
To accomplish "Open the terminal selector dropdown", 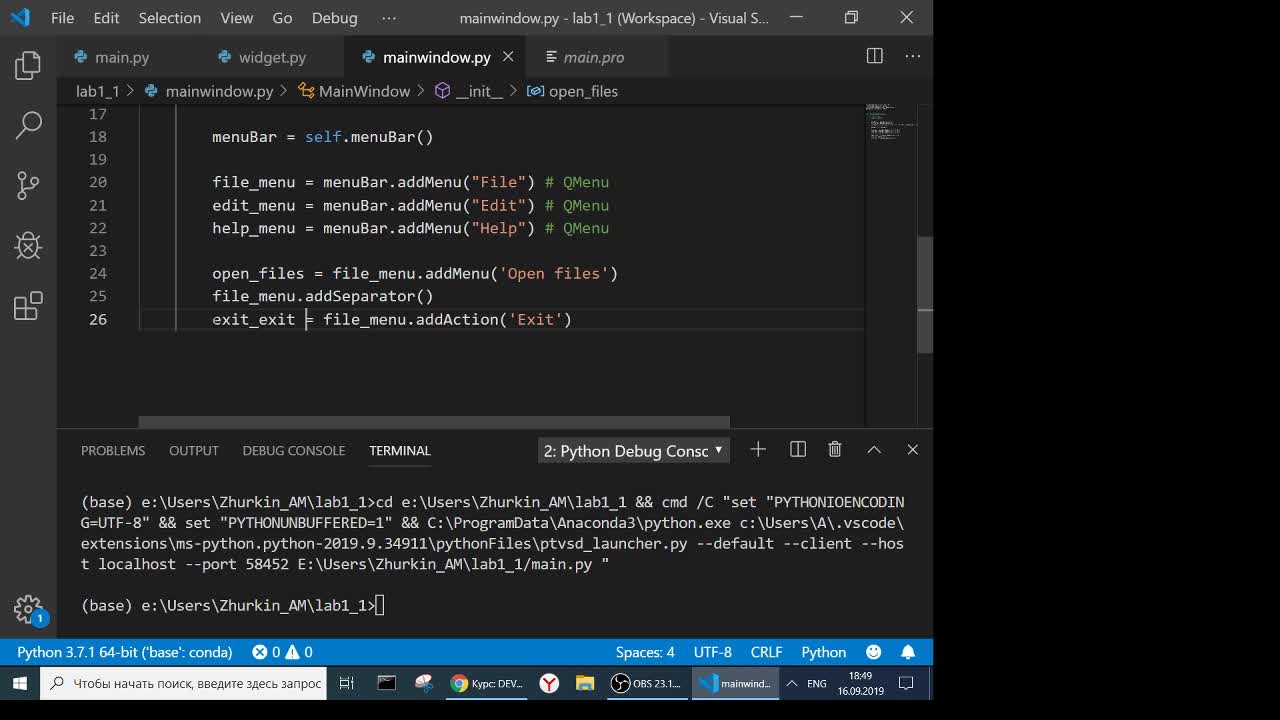I will [x=634, y=451].
